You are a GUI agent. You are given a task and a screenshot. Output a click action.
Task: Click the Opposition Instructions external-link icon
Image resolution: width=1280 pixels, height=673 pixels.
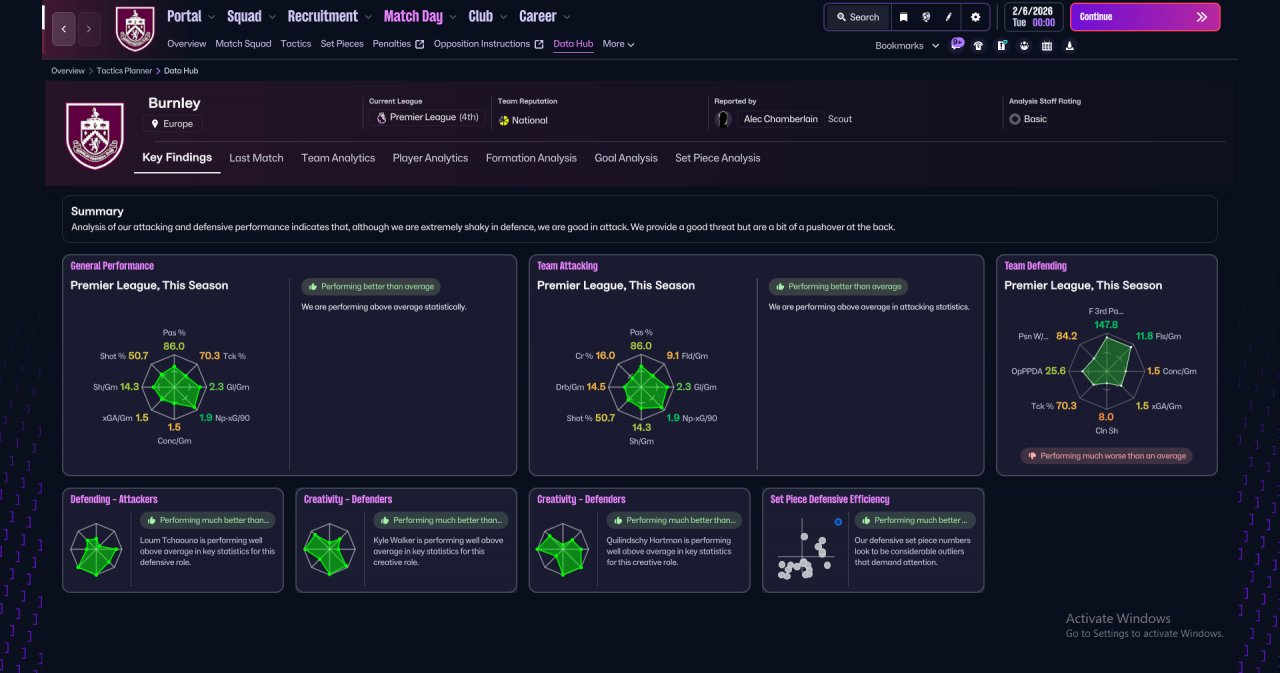[x=539, y=44]
